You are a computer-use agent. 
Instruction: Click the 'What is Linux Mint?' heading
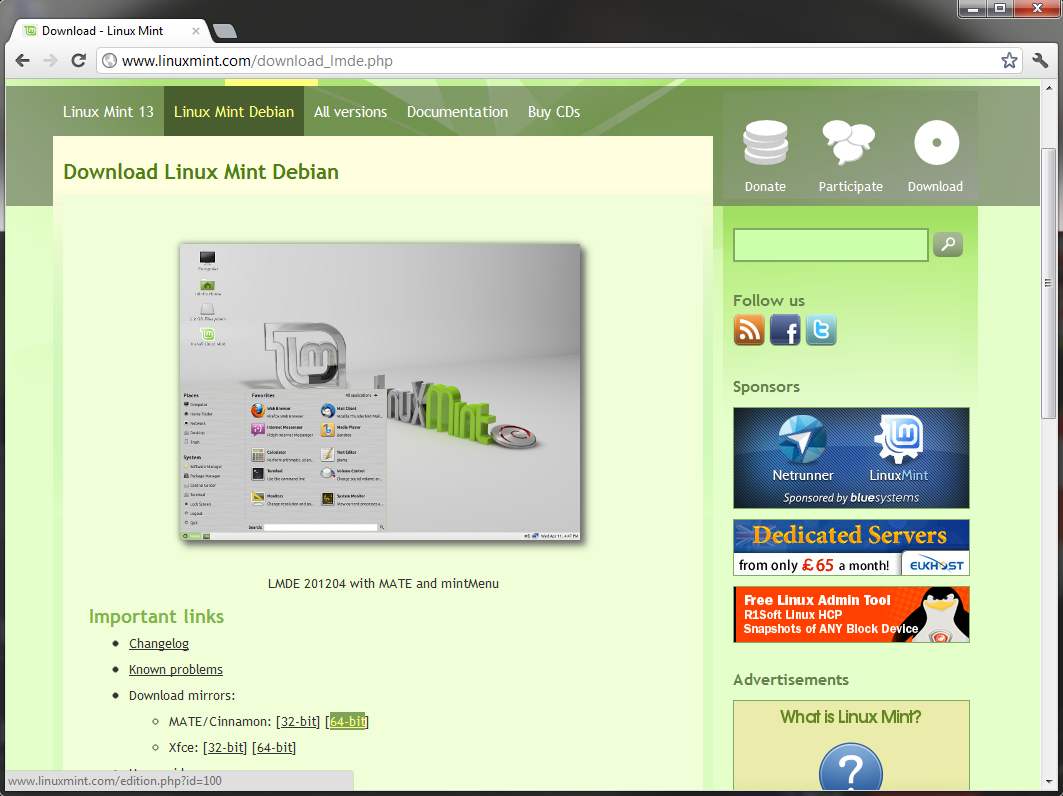[851, 717]
